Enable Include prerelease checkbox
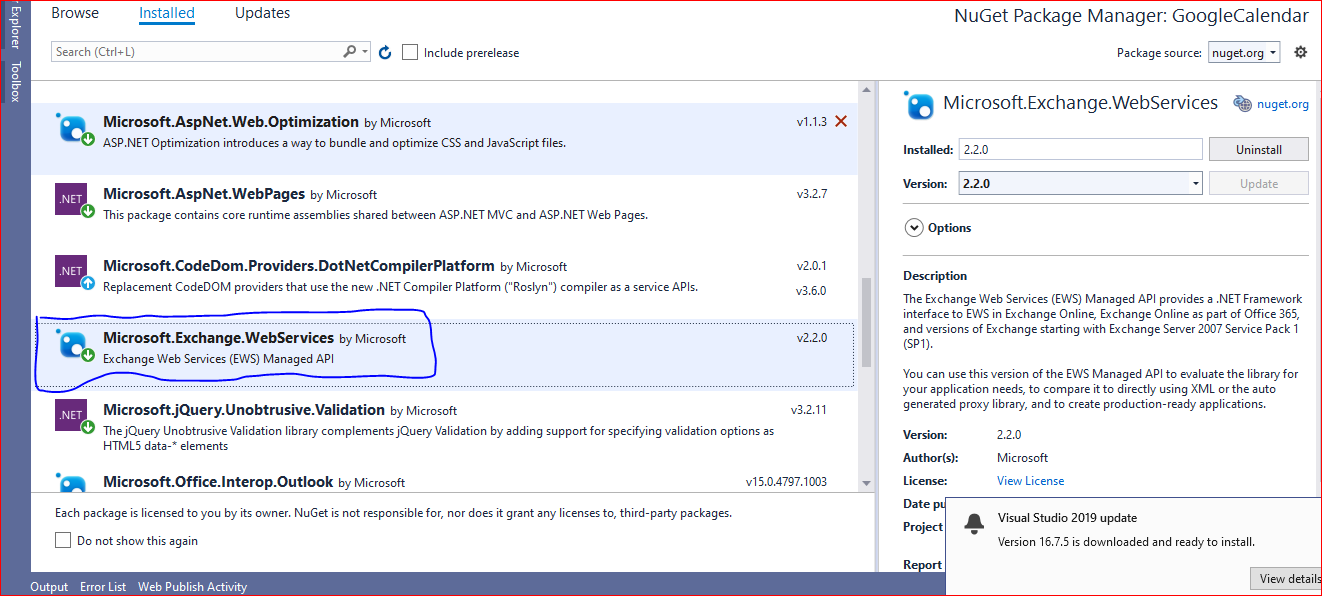 click(410, 52)
